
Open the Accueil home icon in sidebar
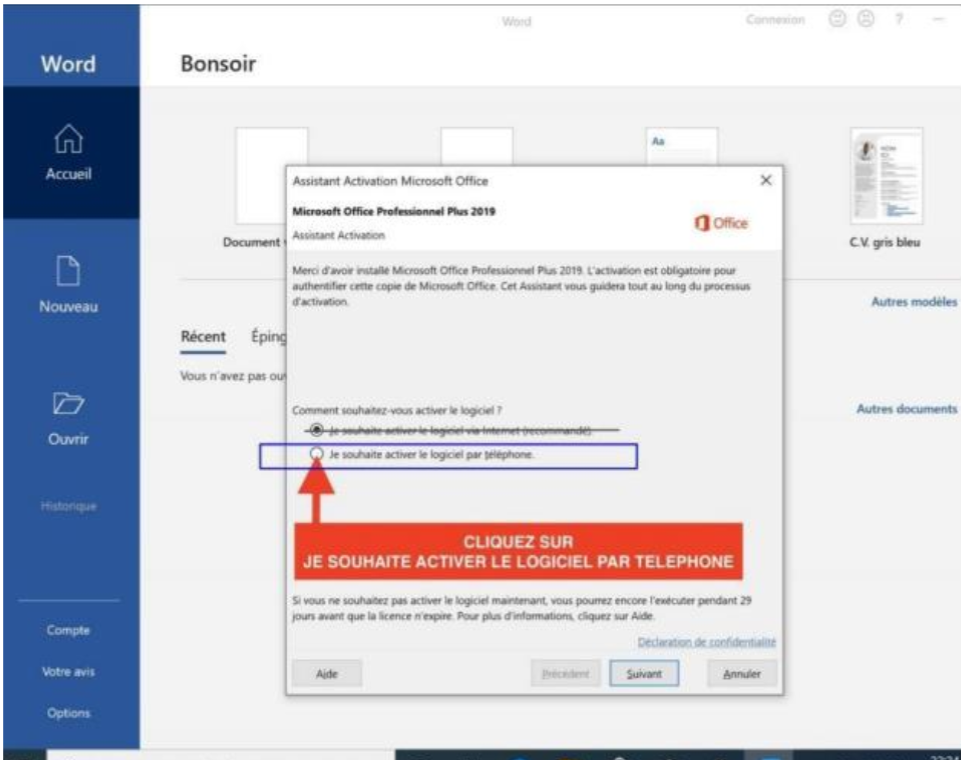[x=68, y=139]
